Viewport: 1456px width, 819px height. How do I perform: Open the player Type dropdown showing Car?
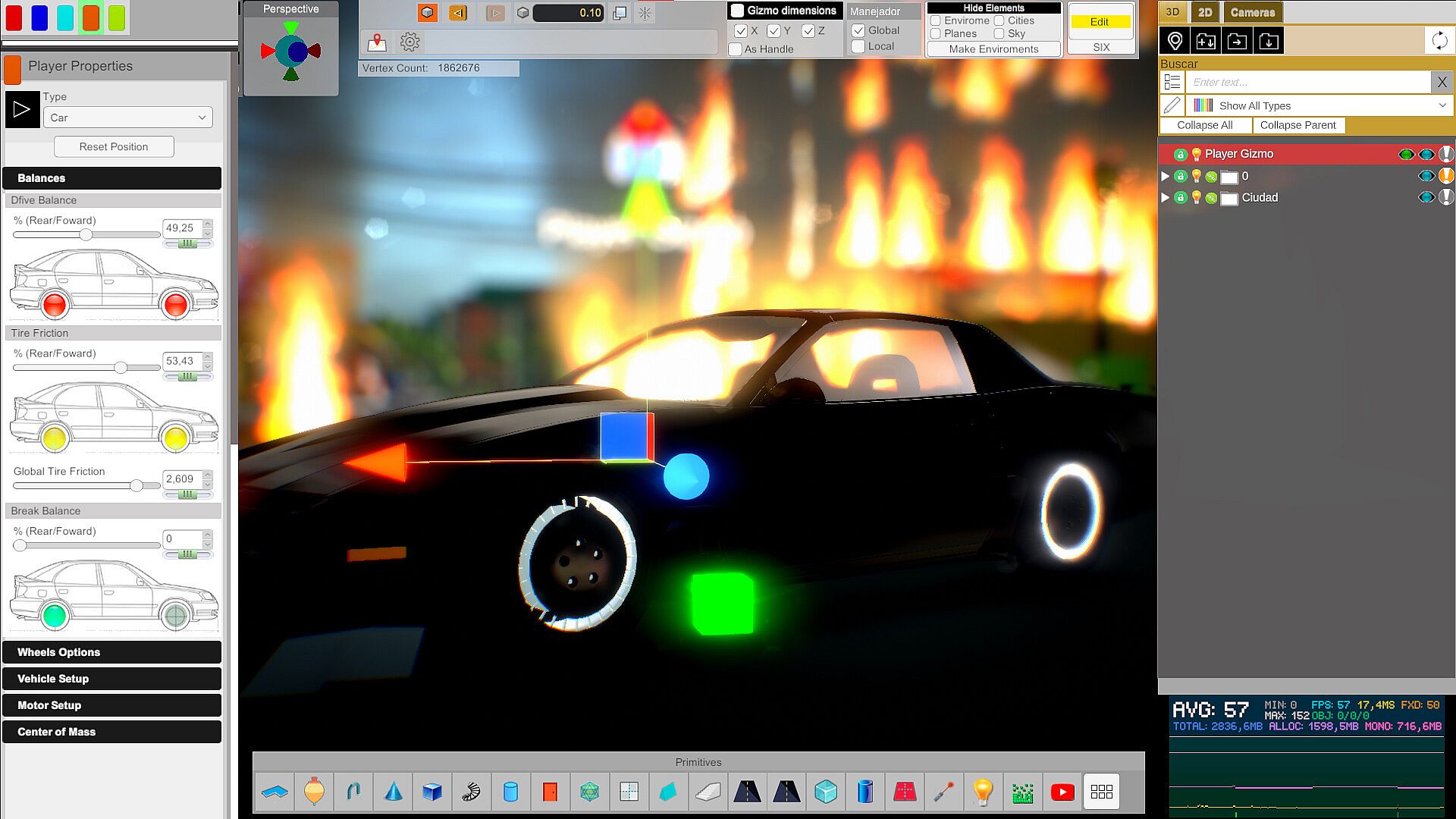click(127, 118)
